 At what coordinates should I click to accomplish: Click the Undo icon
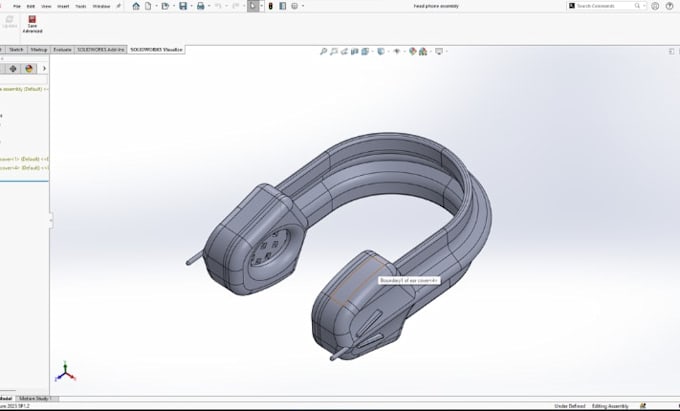click(218, 6)
